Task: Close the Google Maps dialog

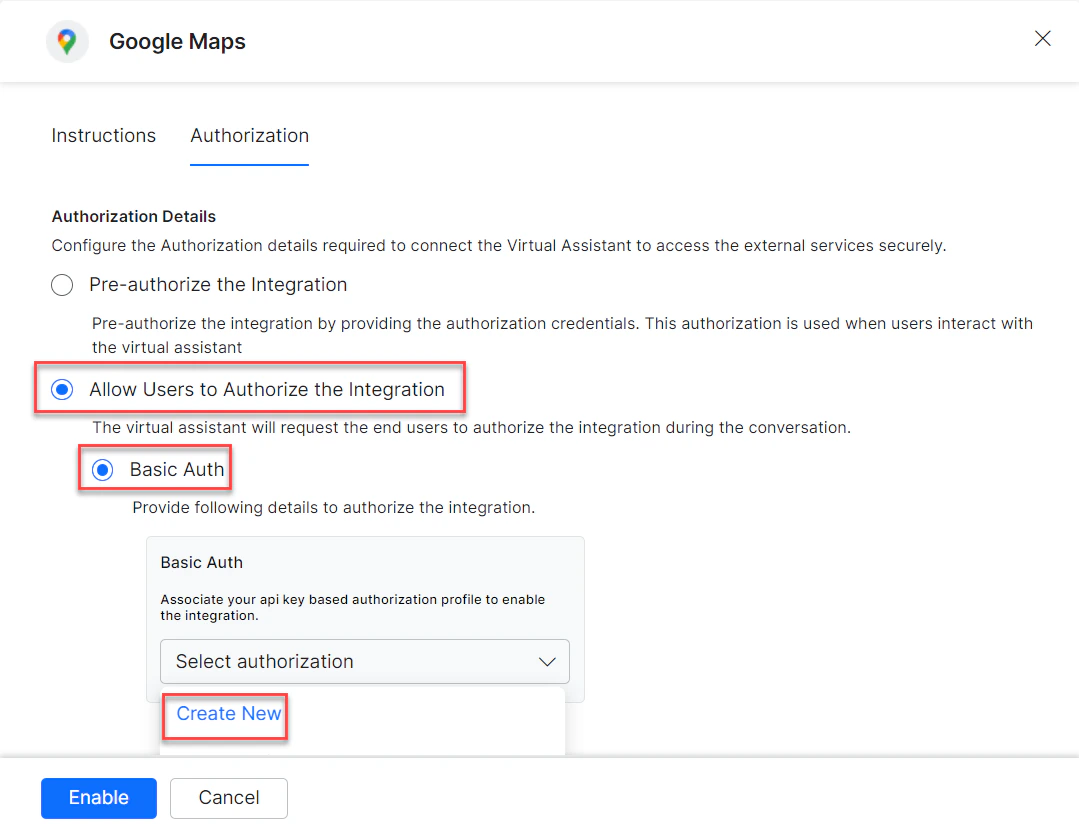Action: [x=1043, y=39]
